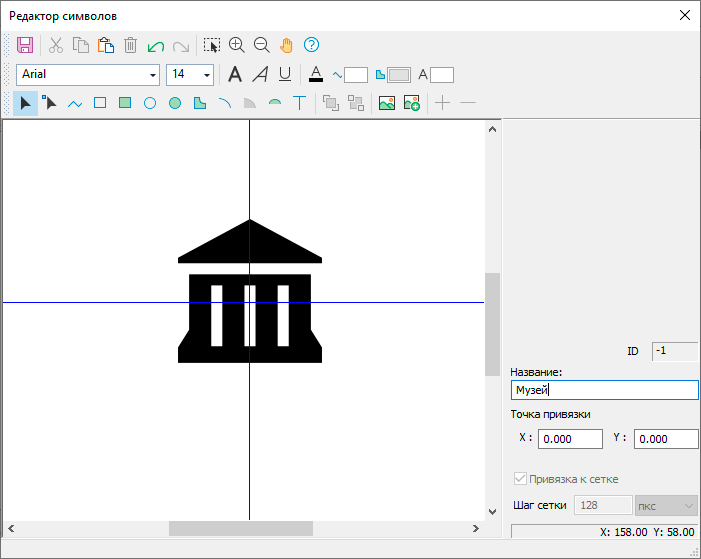Click the Save floppy disk icon
Screen dimensions: 701x559
pos(25,45)
